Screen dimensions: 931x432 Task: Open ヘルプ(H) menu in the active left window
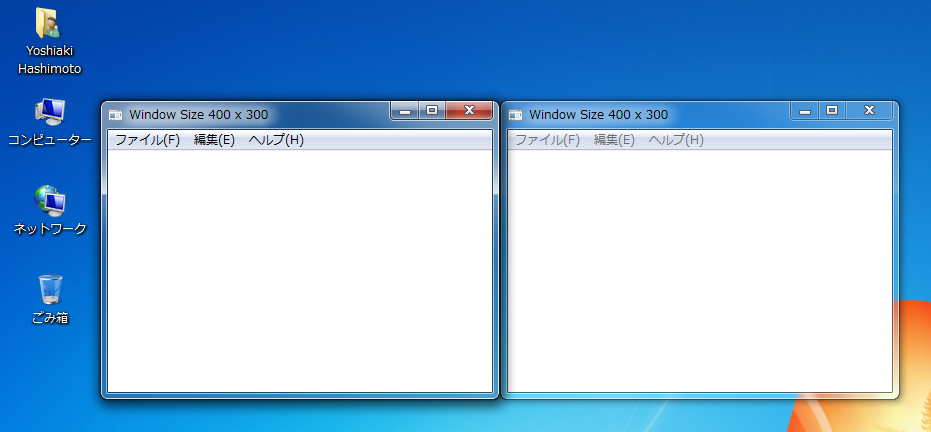point(276,140)
